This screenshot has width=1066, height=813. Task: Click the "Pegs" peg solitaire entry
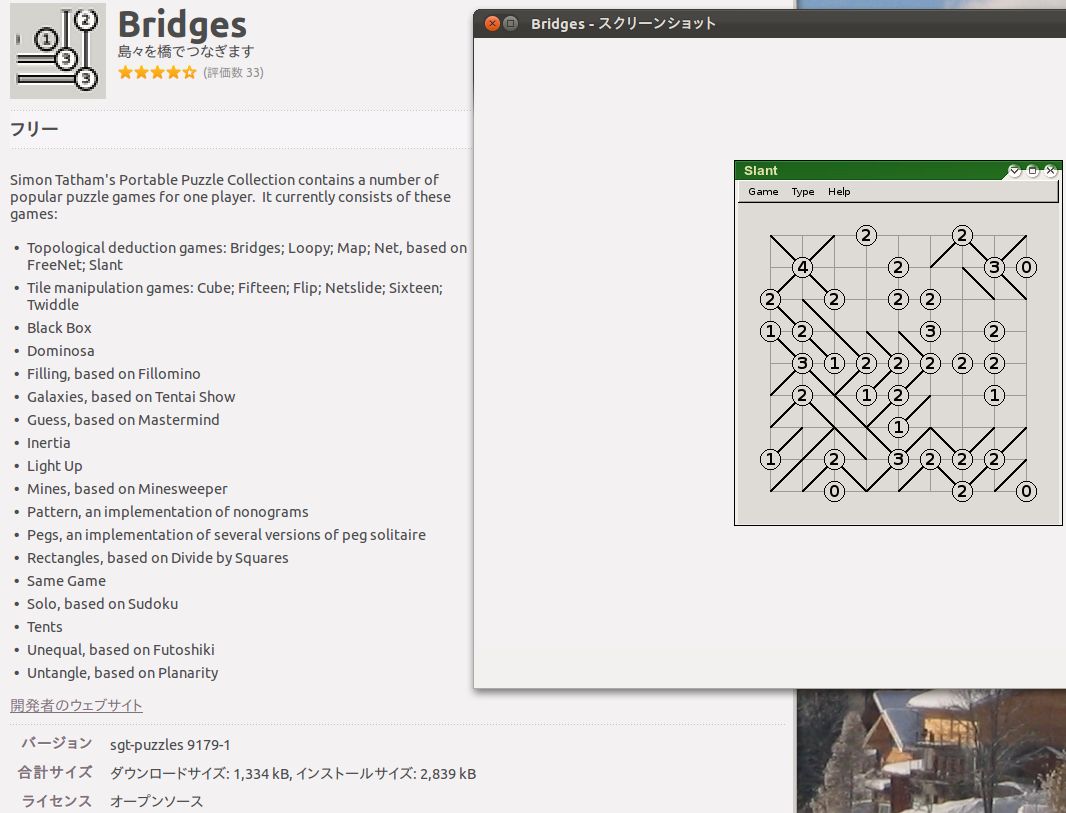226,535
